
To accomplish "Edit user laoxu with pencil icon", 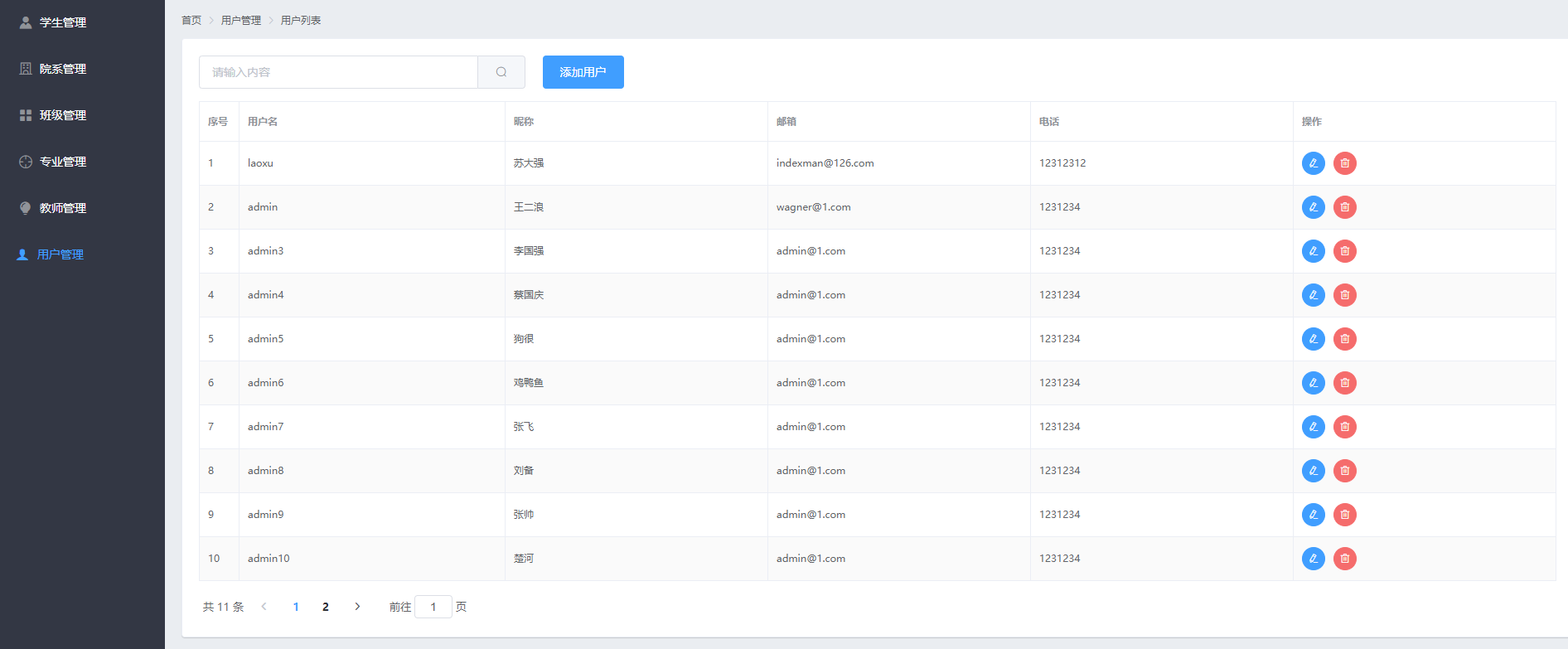I will coord(1313,163).
